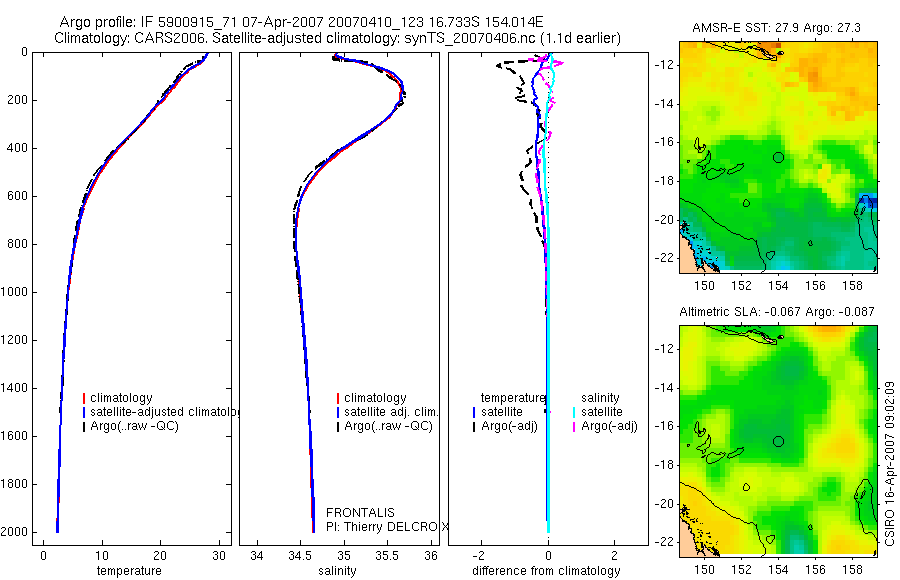The height and width of the screenshot is (580, 900).
Task: Click the difference-from-climatology plot panel
Action: coord(548,299)
